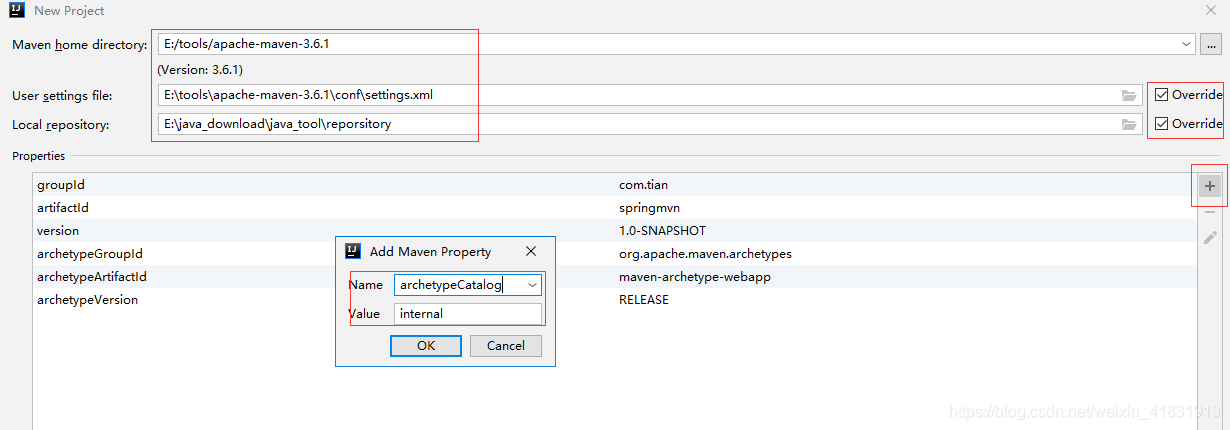
Task: Toggle Override for User settings file
Action: pyautogui.click(x=1160, y=95)
